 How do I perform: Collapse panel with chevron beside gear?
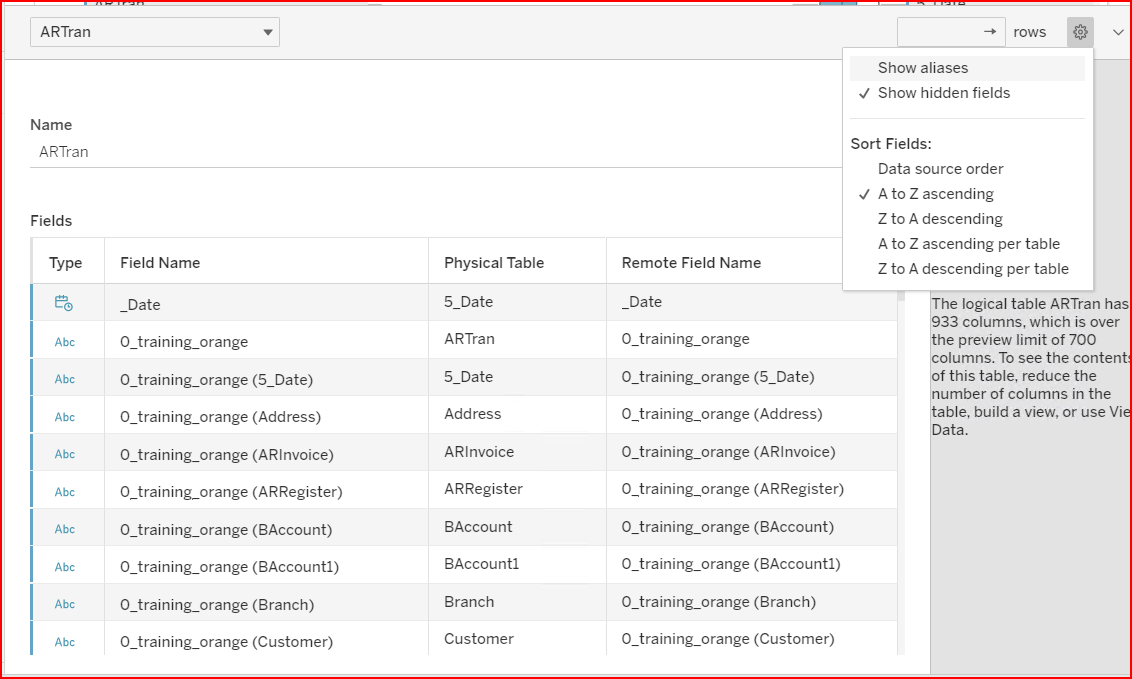click(1117, 32)
